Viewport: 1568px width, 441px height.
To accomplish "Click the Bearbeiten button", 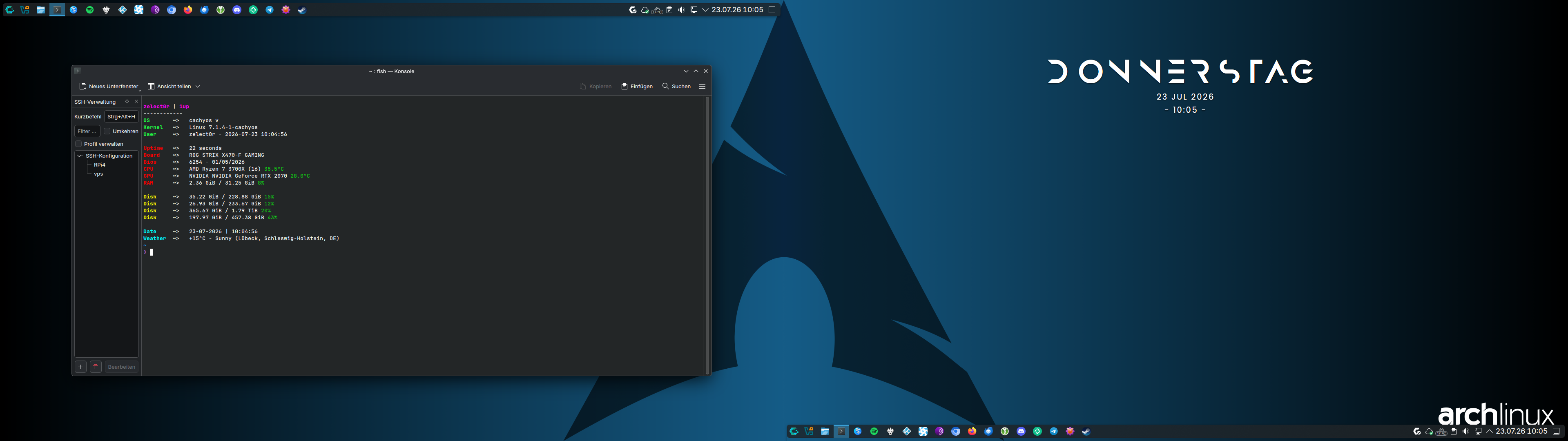I will 122,367.
